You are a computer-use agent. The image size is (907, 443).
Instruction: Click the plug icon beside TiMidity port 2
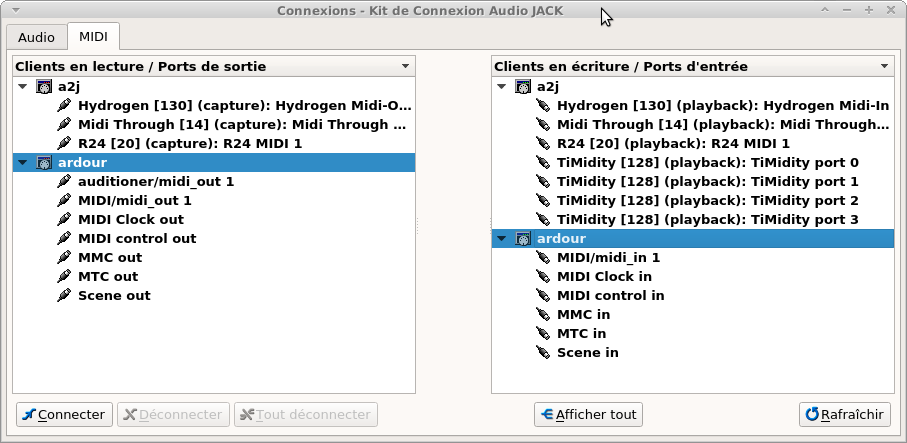tap(543, 201)
